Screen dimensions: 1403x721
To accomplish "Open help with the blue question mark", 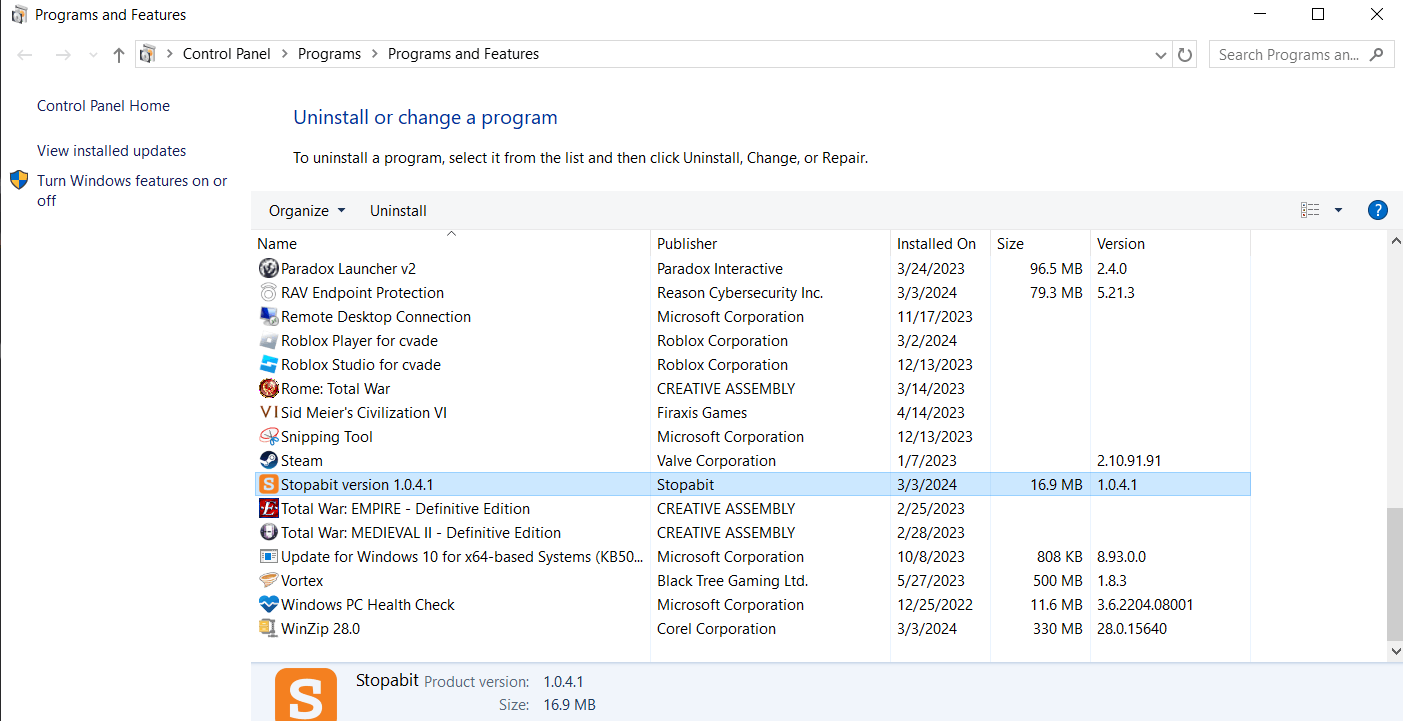I will coord(1377,210).
